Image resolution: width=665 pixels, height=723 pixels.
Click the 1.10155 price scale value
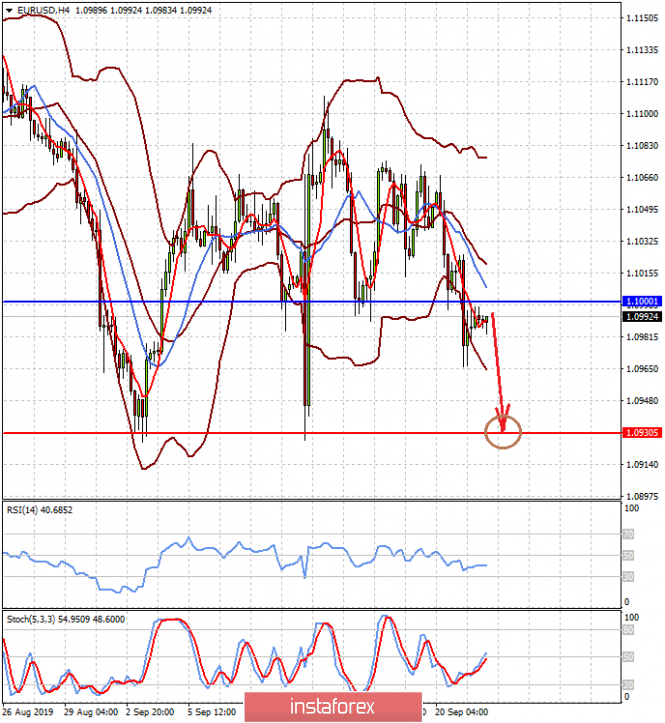(642, 273)
